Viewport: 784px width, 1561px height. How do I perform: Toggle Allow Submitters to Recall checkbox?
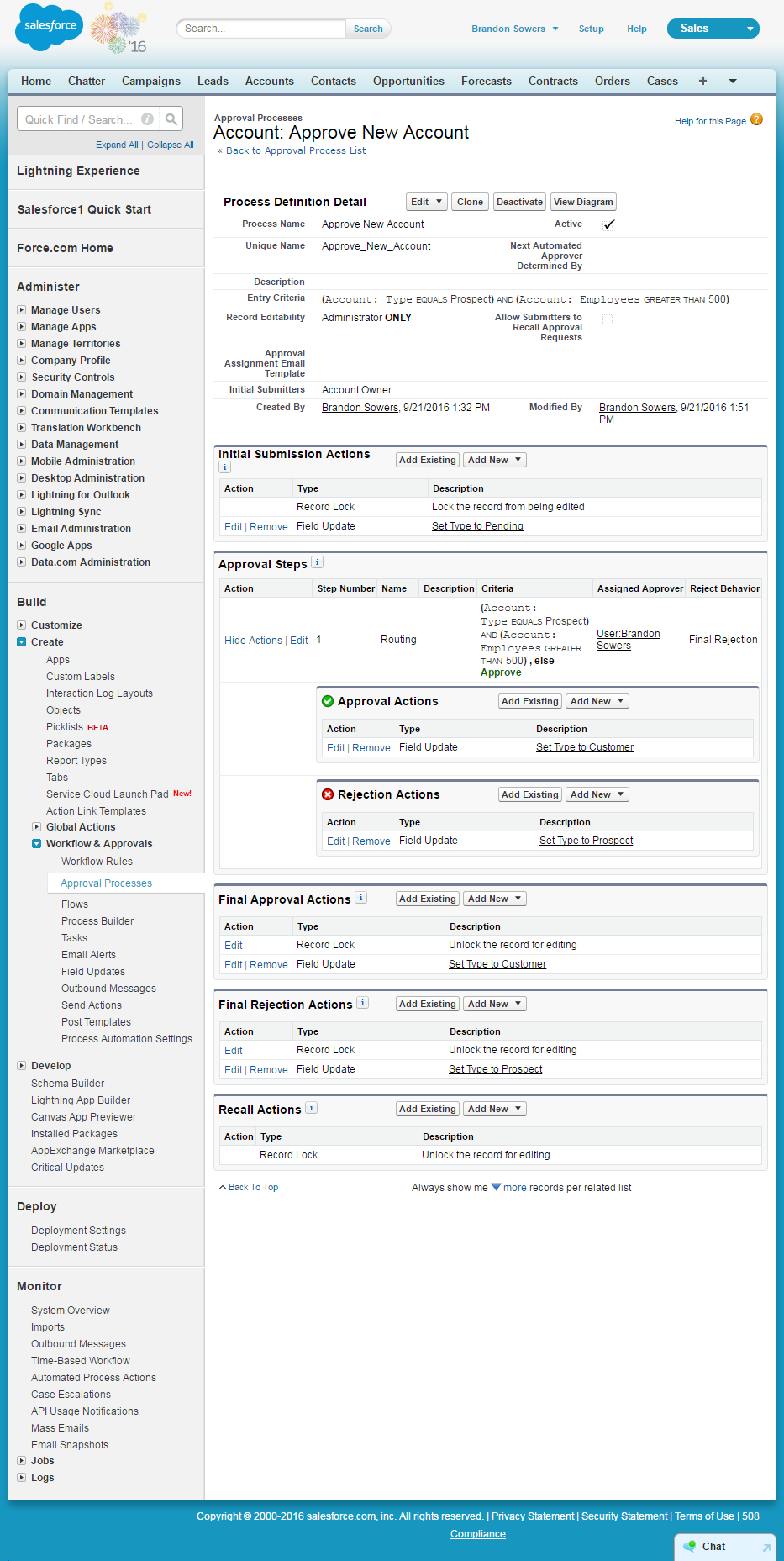(x=608, y=319)
